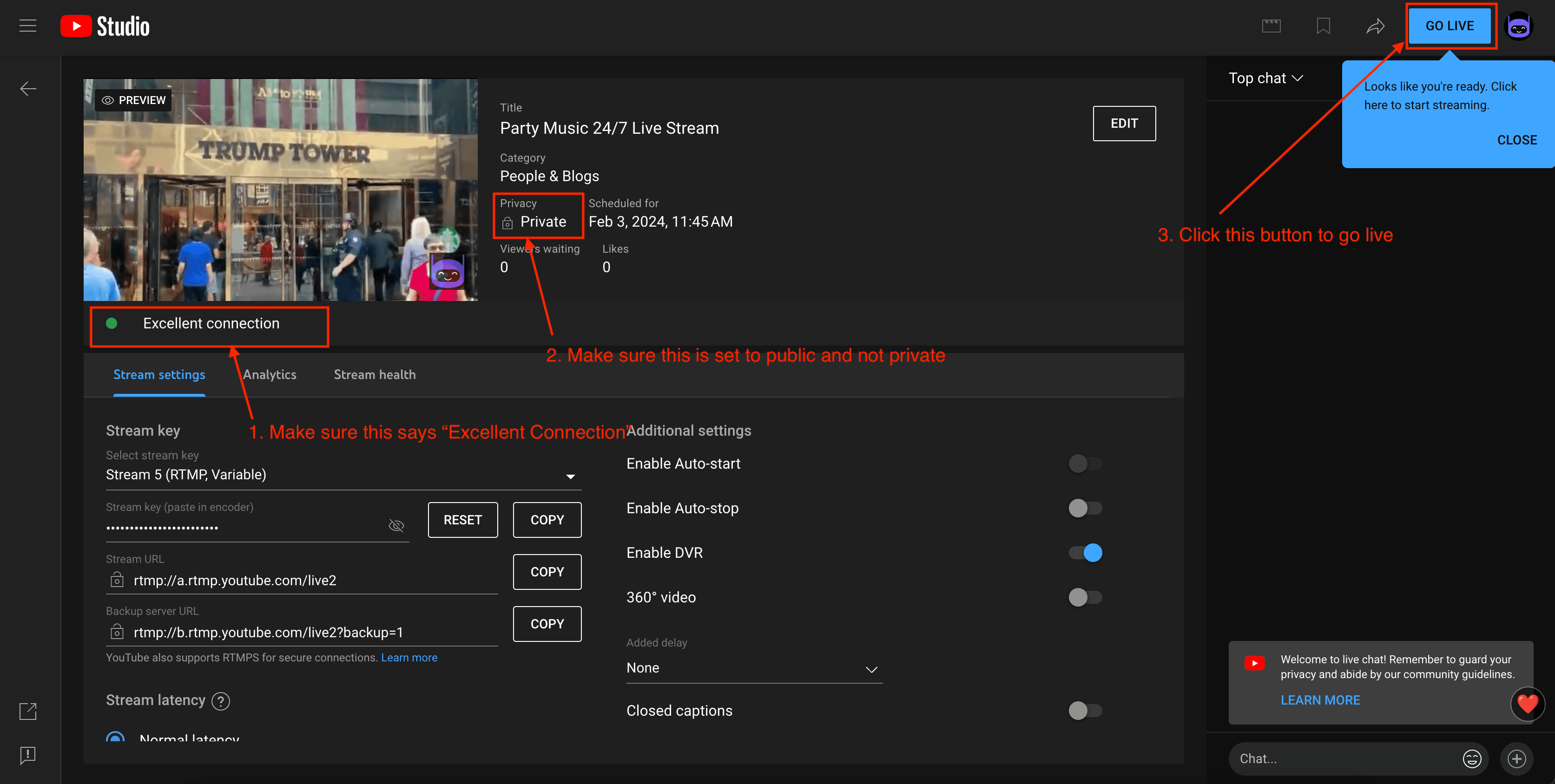1555x784 pixels.
Task: Click the bookmark highlight icon
Action: click(1323, 26)
